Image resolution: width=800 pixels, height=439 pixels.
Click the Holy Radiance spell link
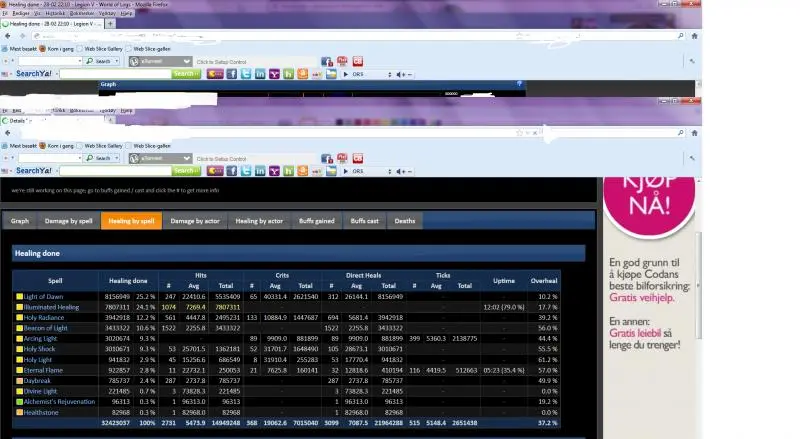[43, 316]
